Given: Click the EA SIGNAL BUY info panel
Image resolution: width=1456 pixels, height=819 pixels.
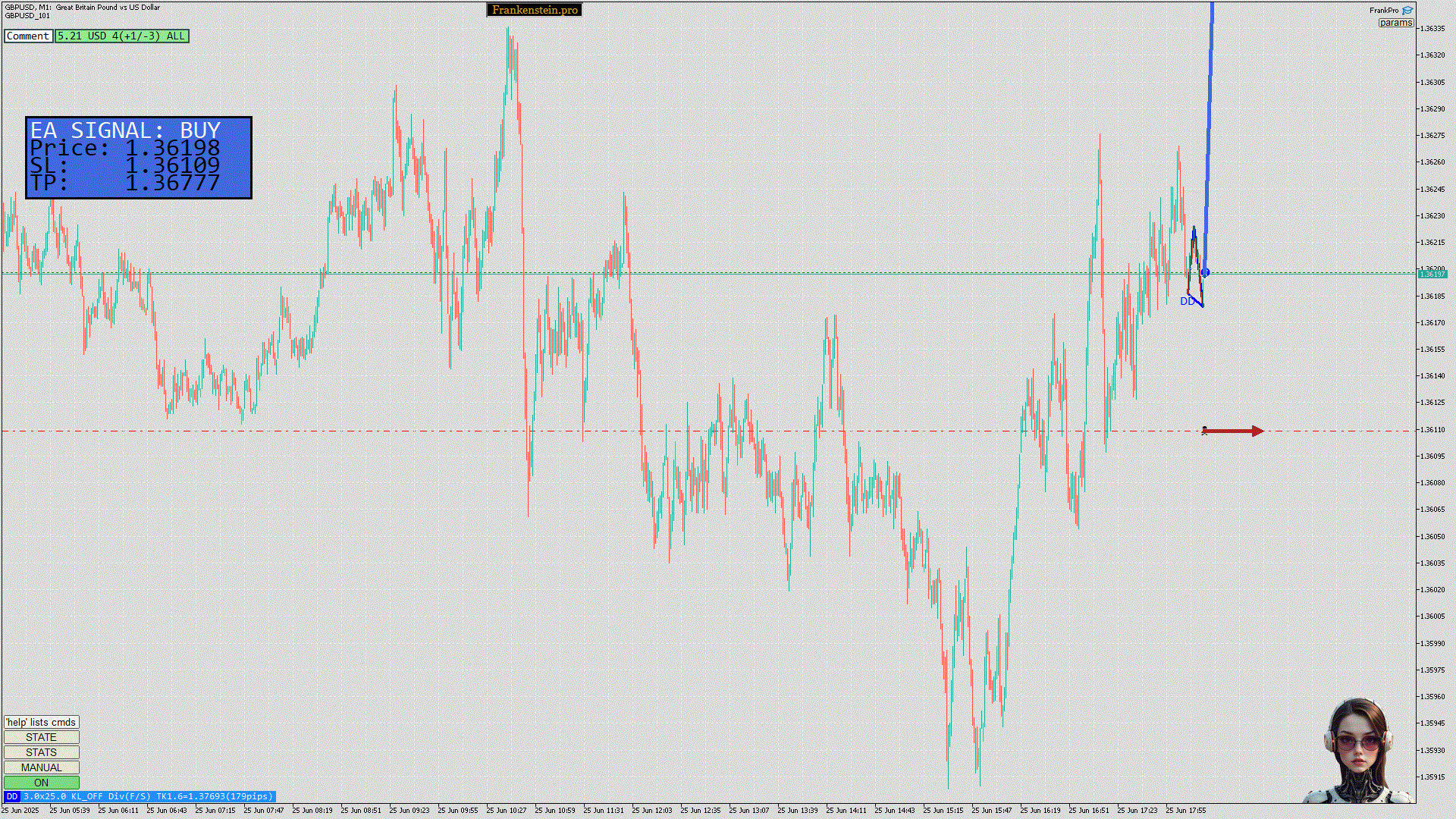Looking at the screenshot, I should pyautogui.click(x=139, y=158).
